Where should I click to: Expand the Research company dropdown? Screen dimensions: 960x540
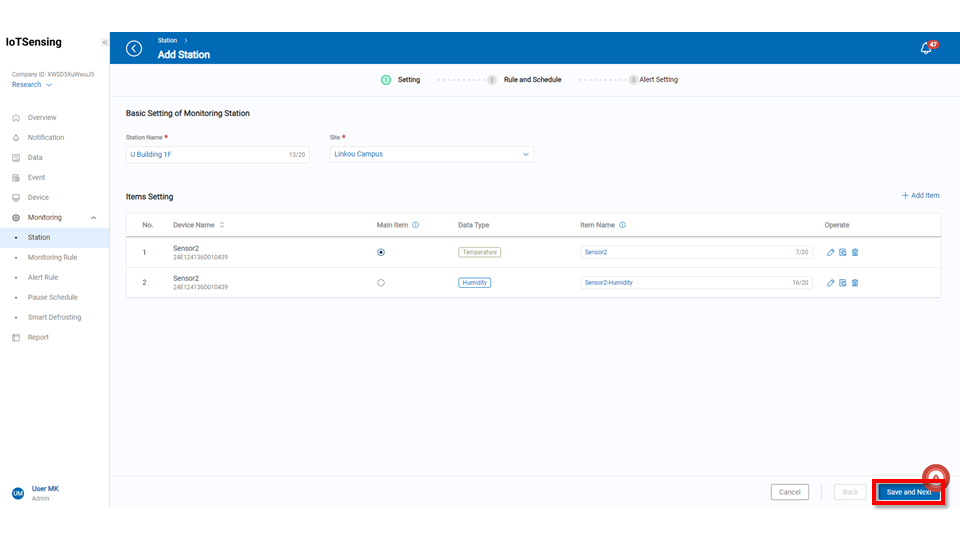(x=32, y=85)
